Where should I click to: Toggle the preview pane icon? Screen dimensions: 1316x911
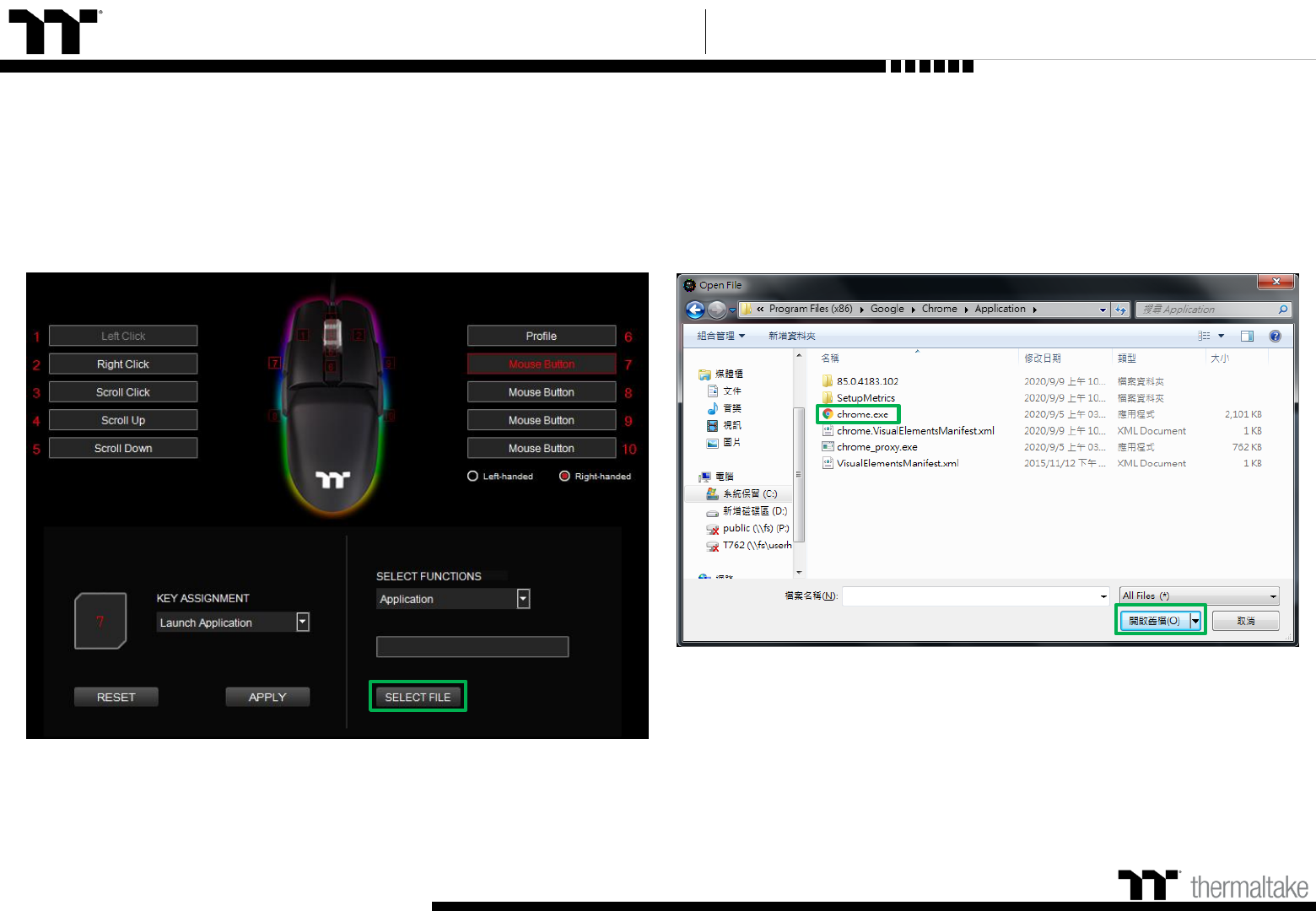(1247, 336)
